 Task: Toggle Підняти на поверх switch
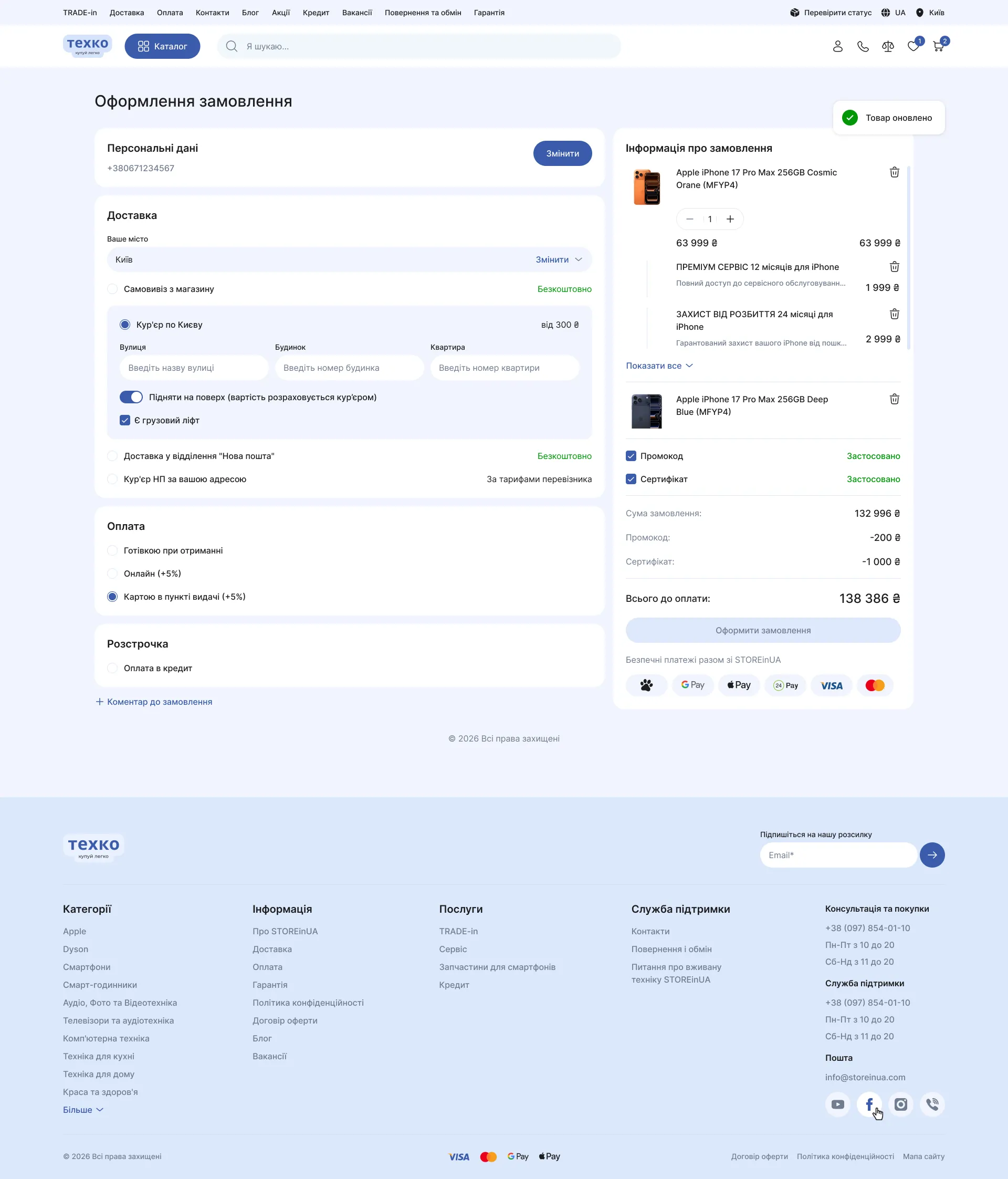(131, 397)
